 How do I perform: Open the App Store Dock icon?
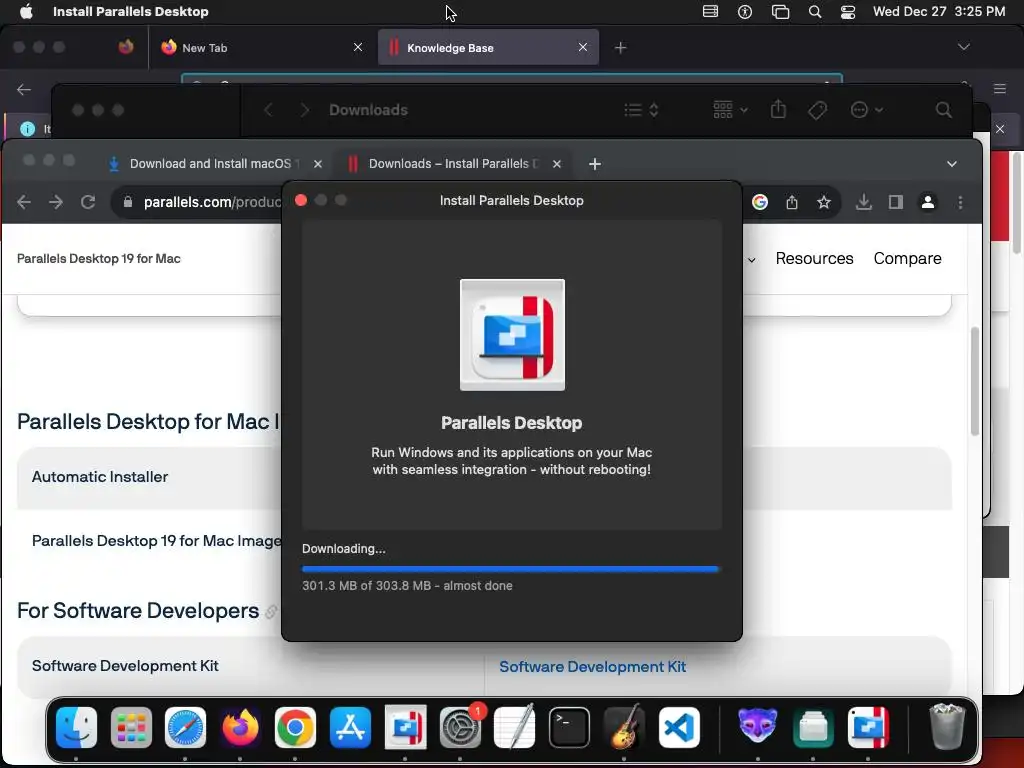[350, 728]
